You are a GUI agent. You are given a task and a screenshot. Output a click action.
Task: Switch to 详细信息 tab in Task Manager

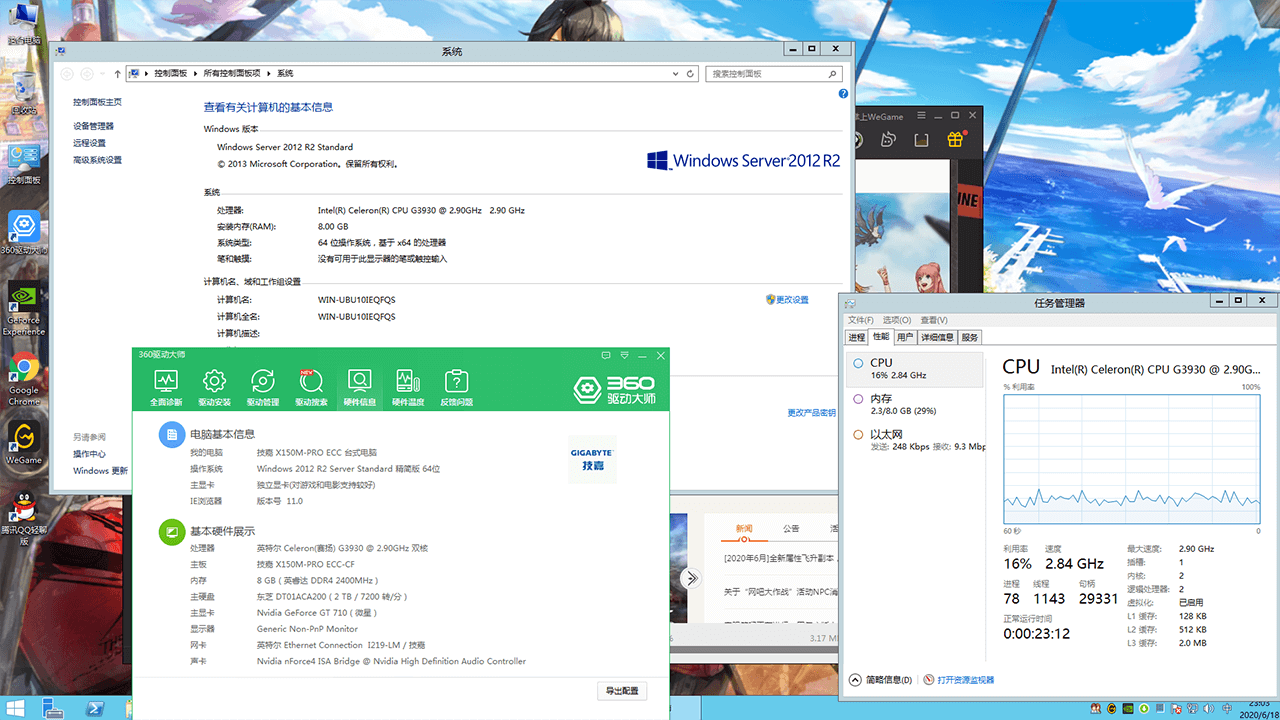click(x=937, y=337)
